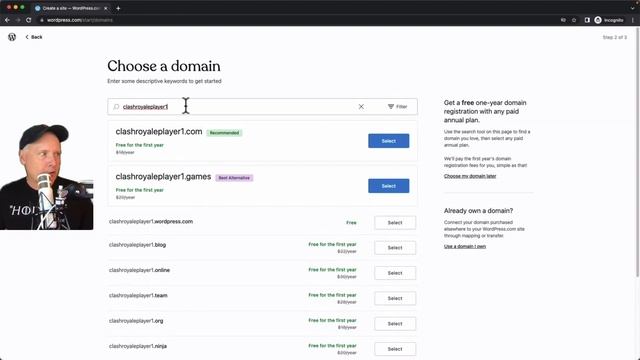This screenshot has height=360, width=640.
Task: Click the browser forward arrow
Action: click(18, 20)
